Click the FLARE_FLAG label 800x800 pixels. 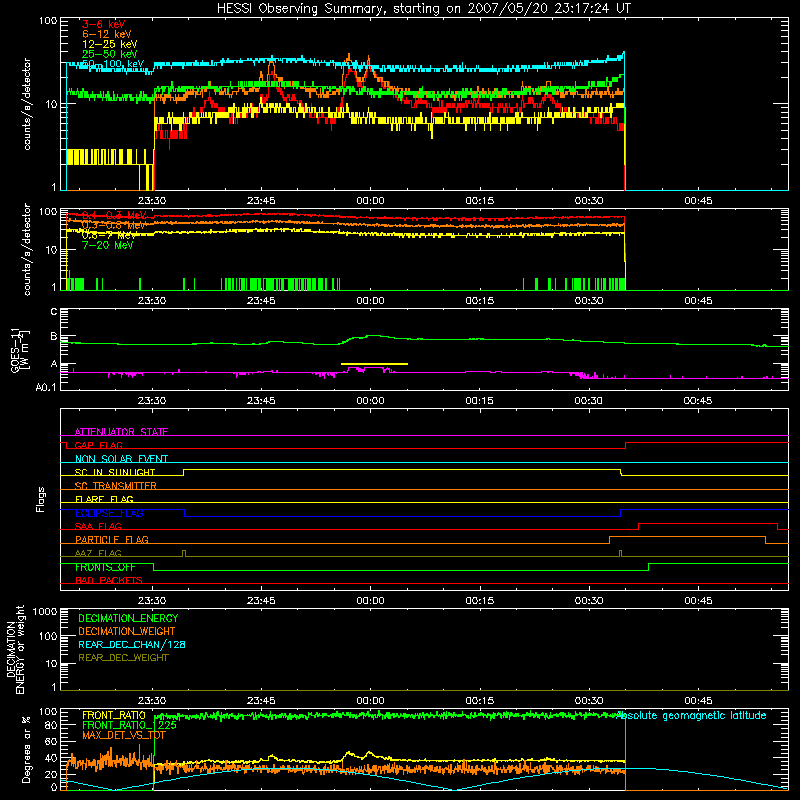click(104, 499)
